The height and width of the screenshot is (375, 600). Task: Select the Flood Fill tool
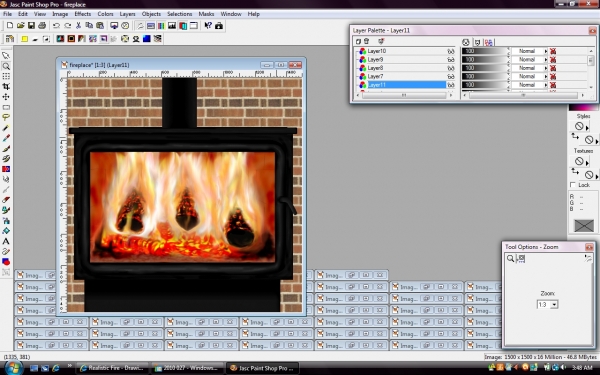coord(6,231)
